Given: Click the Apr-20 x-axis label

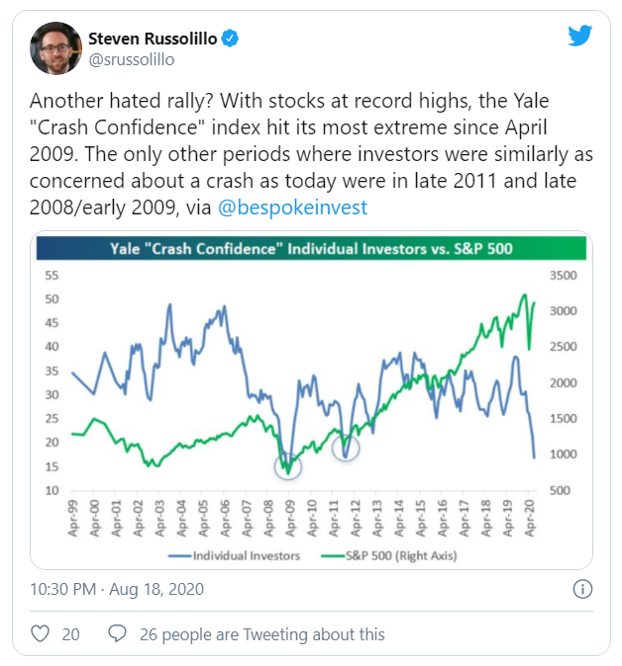Looking at the screenshot, I should tap(536, 518).
